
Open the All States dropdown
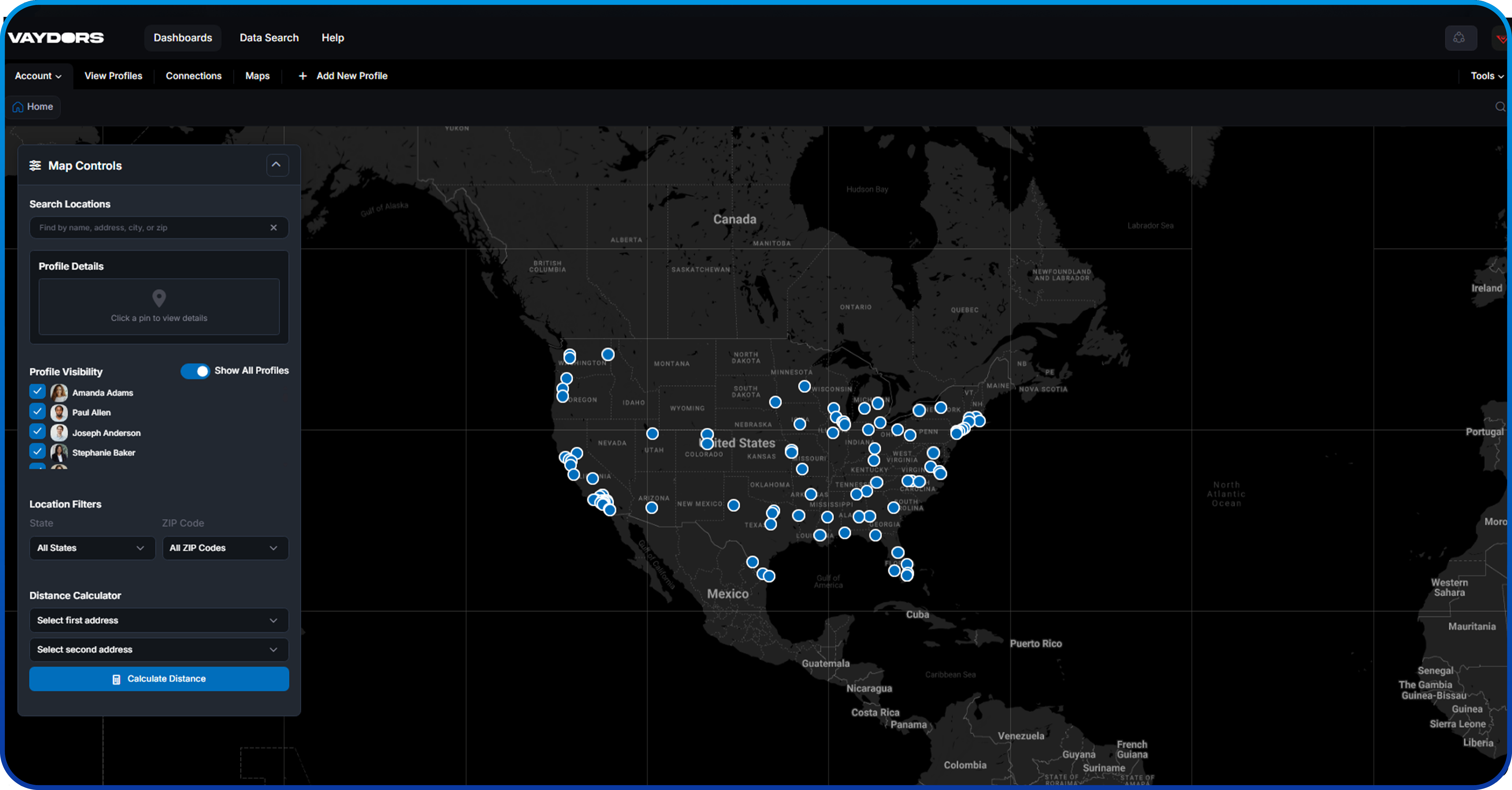point(92,548)
